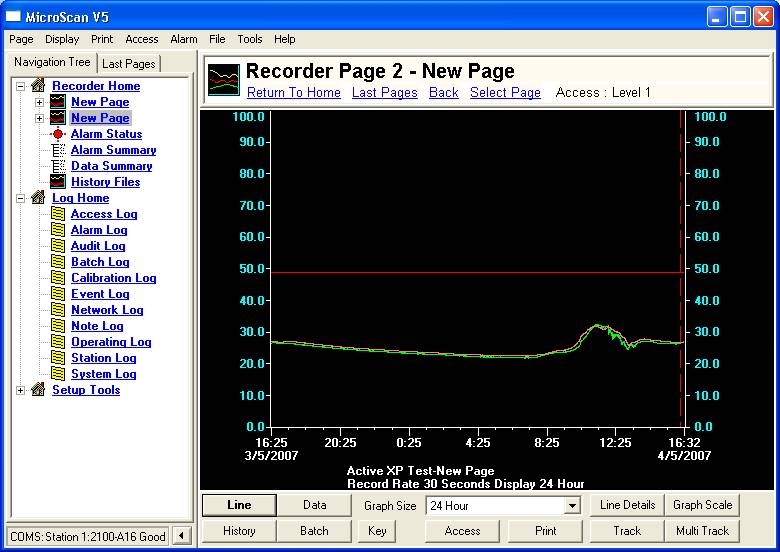Open the Help menu
The height and width of the screenshot is (552, 780).
285,39
